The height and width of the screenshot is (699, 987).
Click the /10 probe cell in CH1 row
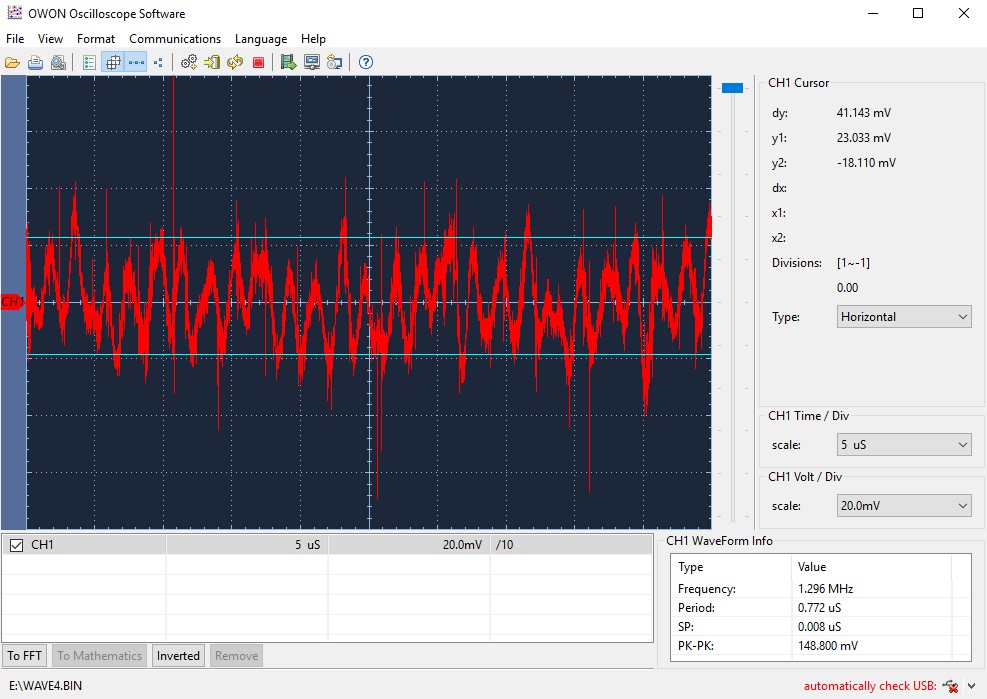click(x=571, y=545)
